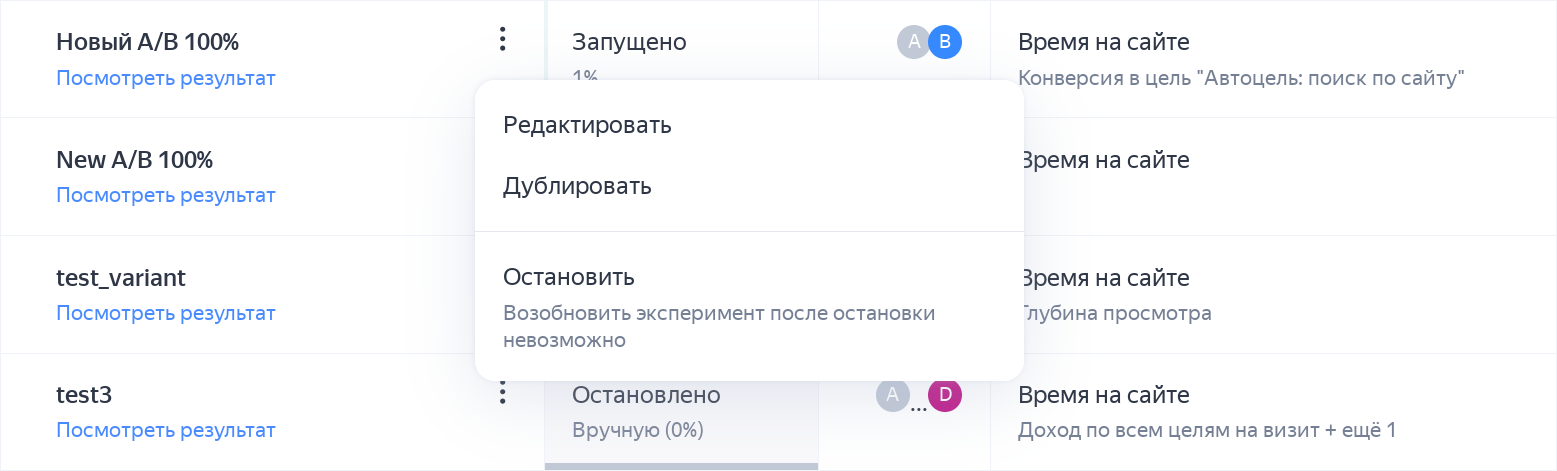Click gray variant A badge in test3 row

point(893,395)
